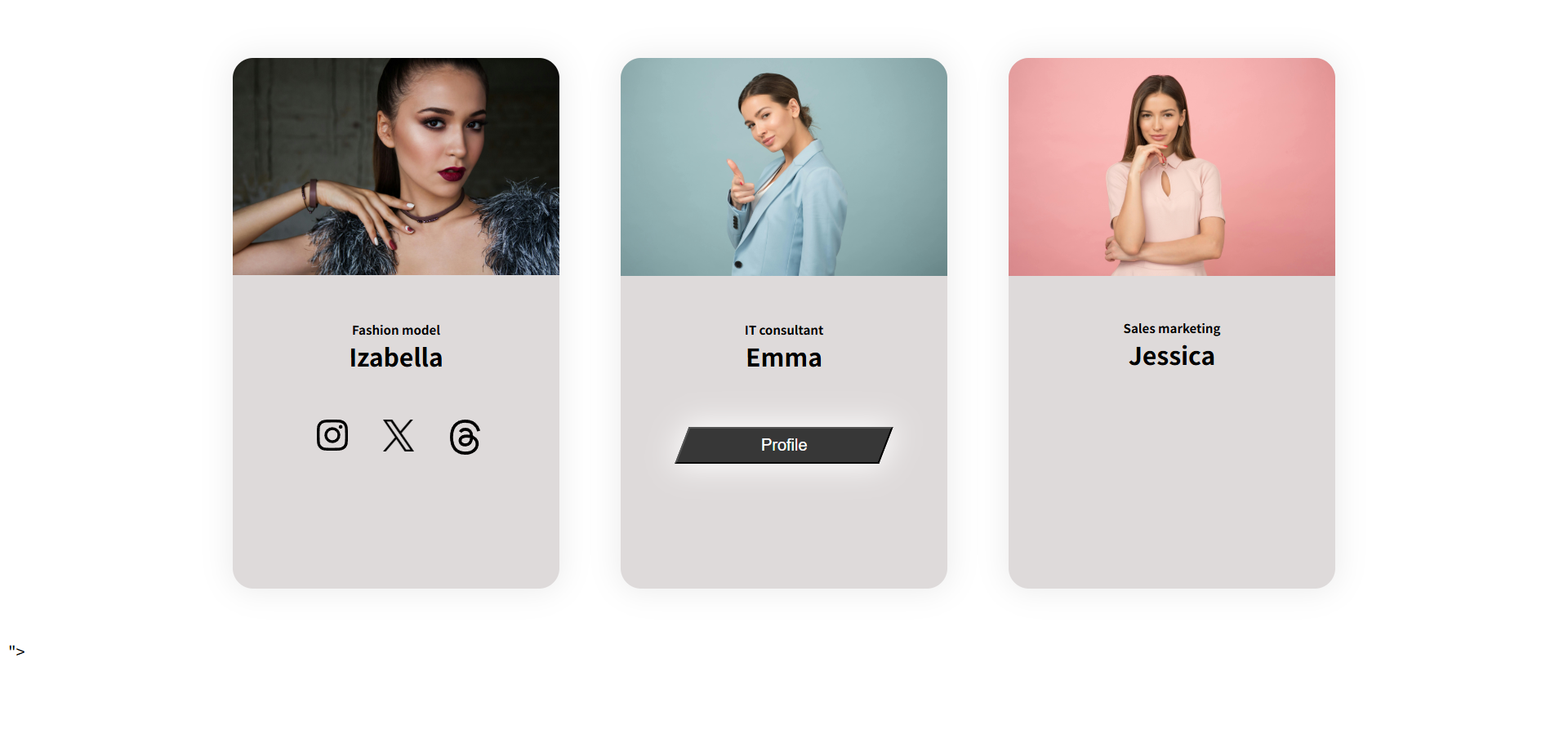The image size is (1568, 738).
Task: Select Izabella's portrait photo
Action: click(396, 167)
